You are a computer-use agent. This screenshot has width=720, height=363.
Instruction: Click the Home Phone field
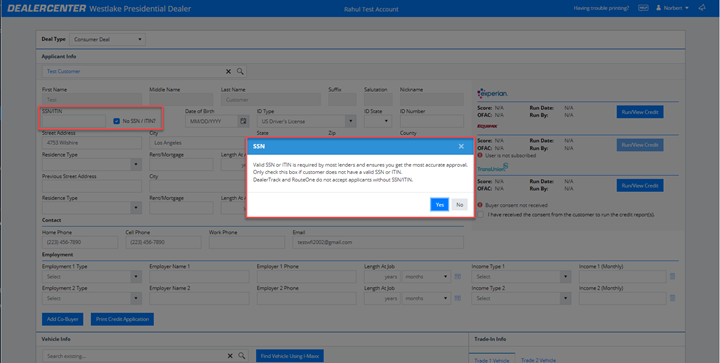pyautogui.click(x=80, y=242)
